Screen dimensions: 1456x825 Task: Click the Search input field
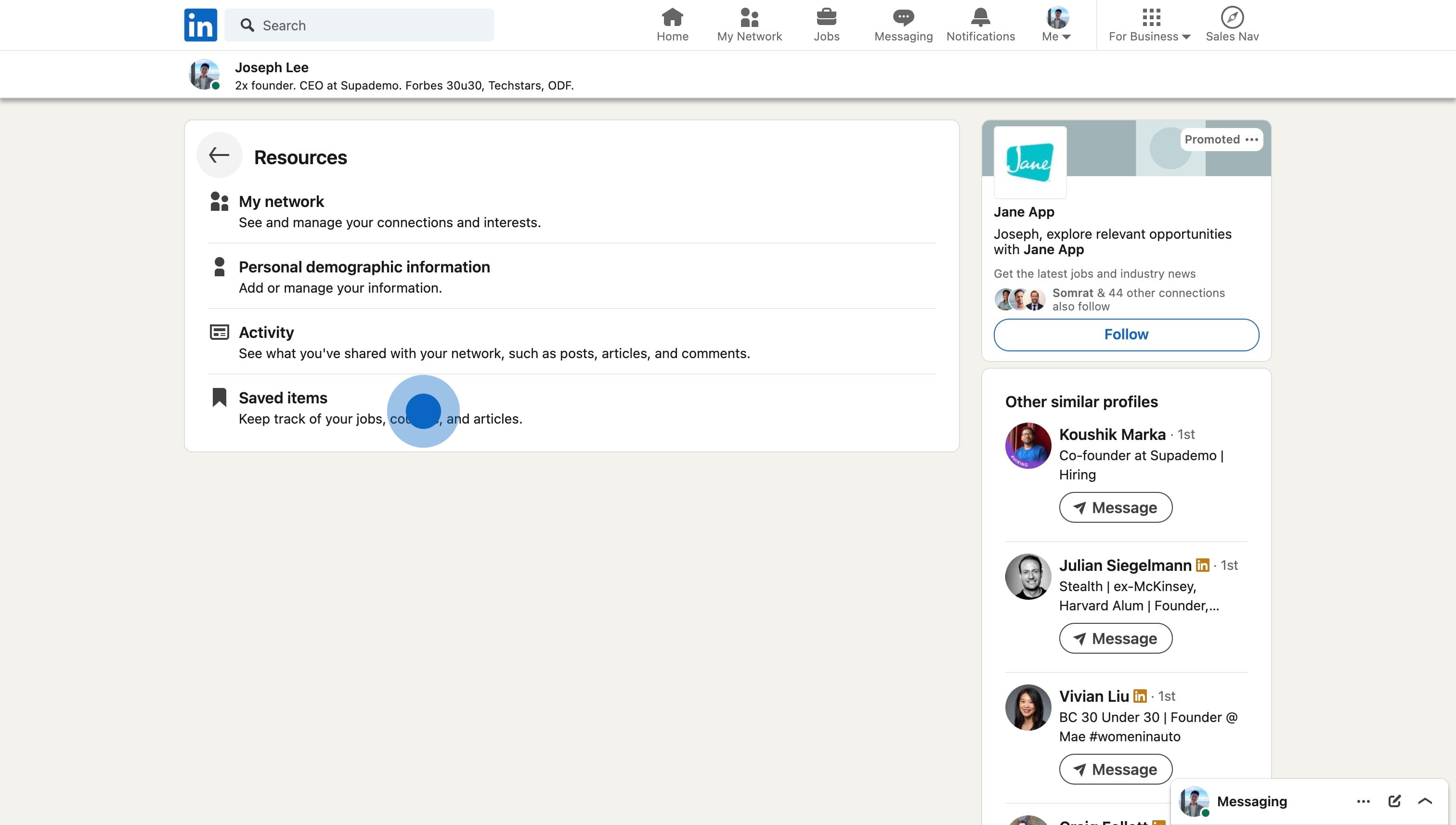tap(359, 25)
